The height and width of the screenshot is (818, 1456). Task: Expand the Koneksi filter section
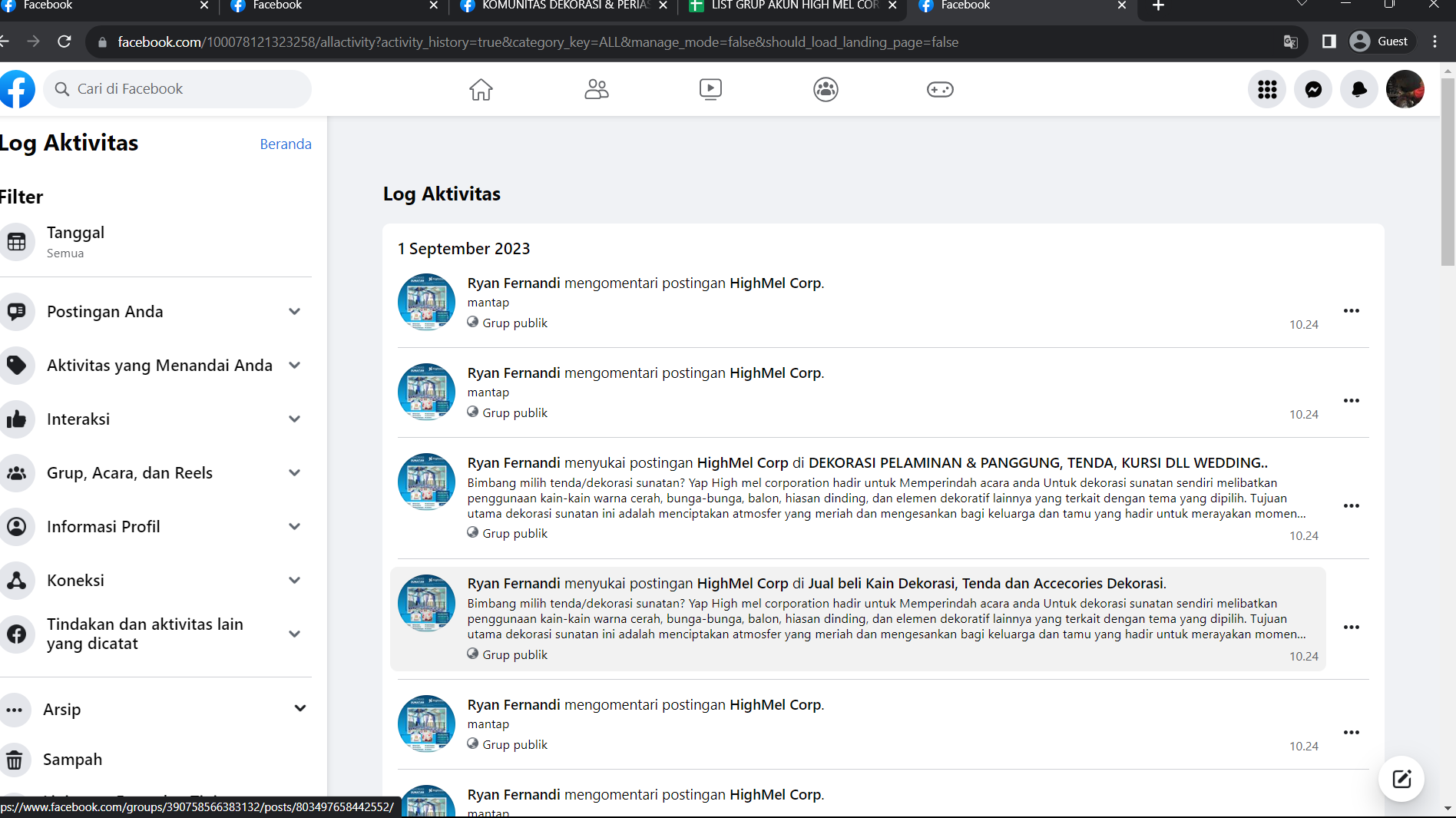click(x=294, y=581)
